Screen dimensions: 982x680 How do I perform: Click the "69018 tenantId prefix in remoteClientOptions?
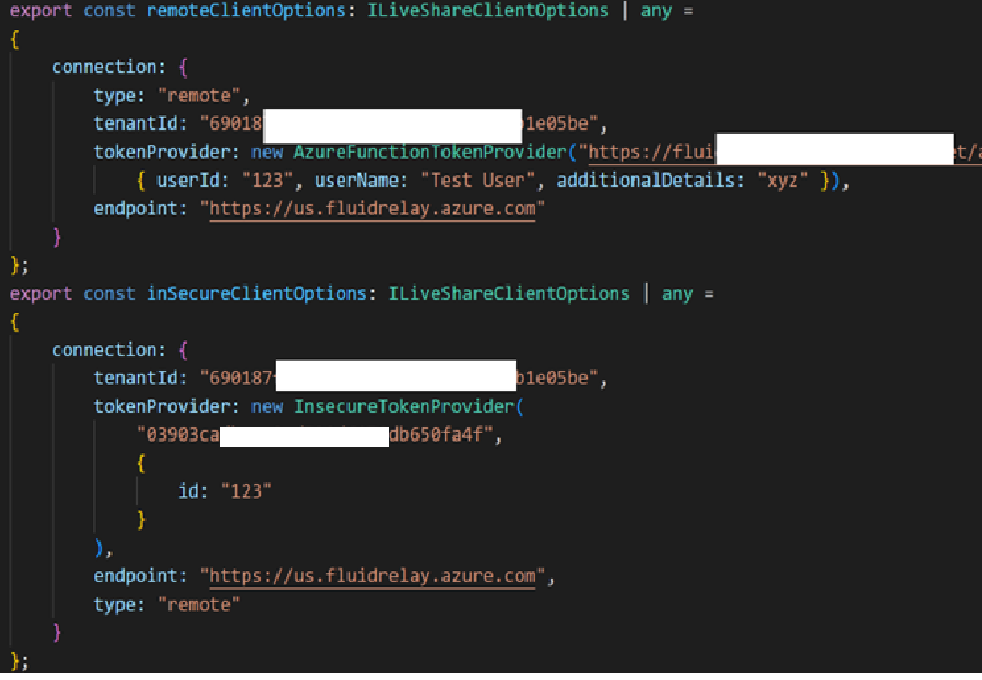230,124
